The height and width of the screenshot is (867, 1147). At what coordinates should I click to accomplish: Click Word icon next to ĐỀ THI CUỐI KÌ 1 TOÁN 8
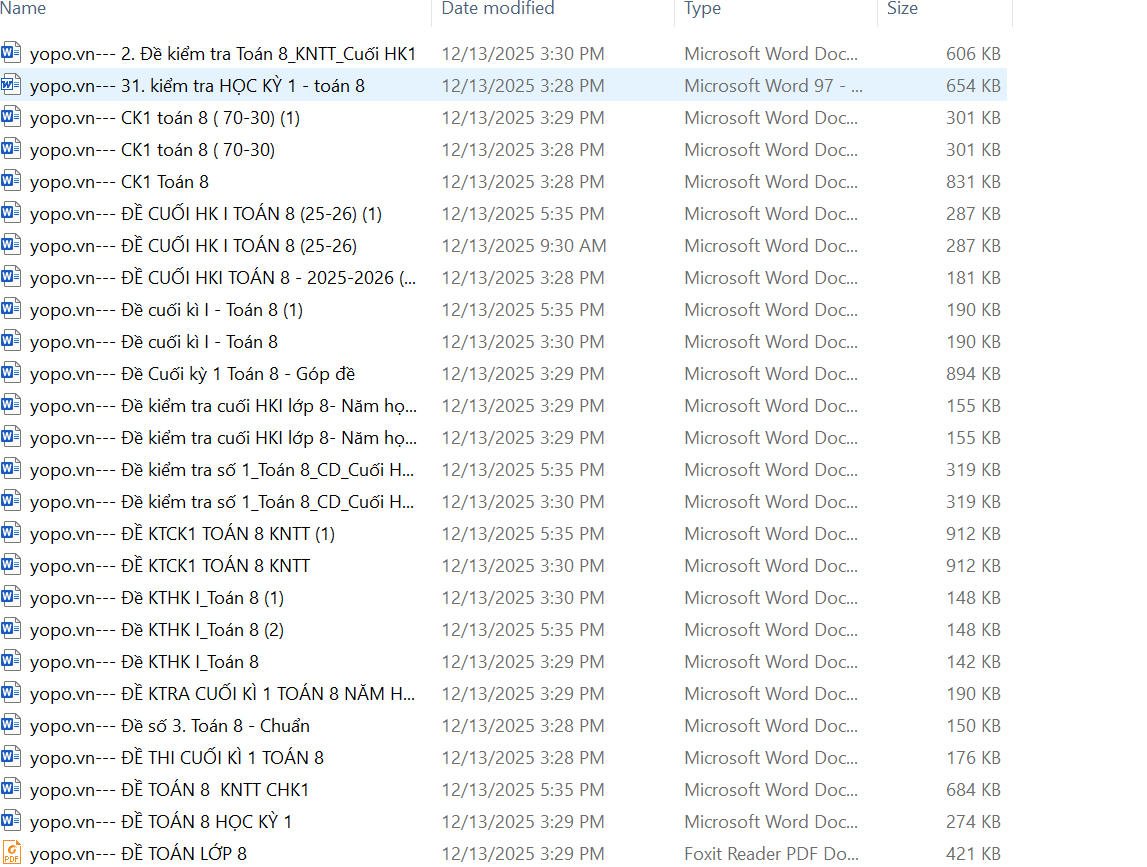coord(12,757)
